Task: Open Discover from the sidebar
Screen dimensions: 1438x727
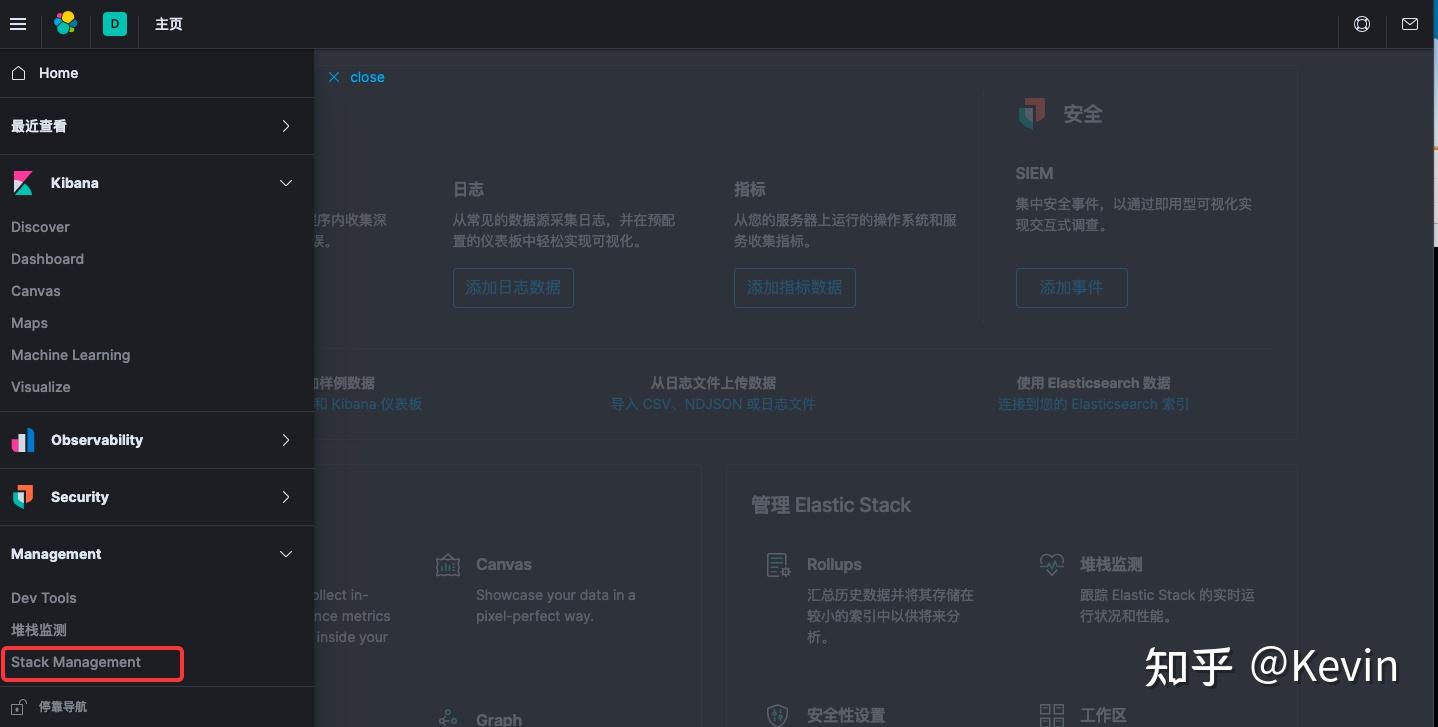Action: click(40, 227)
